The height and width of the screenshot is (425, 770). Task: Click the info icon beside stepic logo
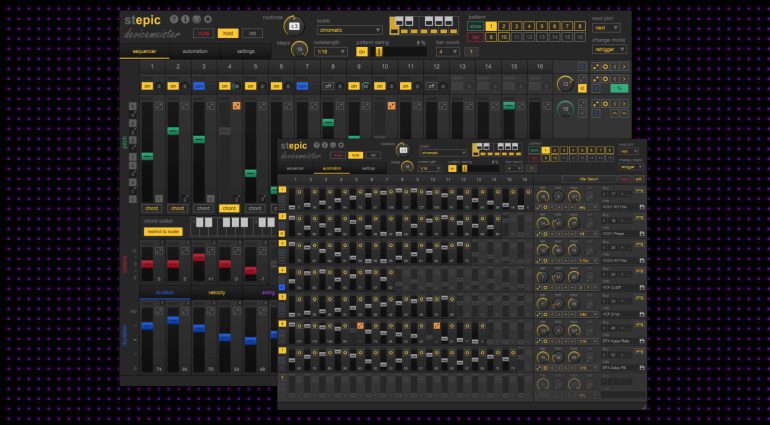pos(185,19)
